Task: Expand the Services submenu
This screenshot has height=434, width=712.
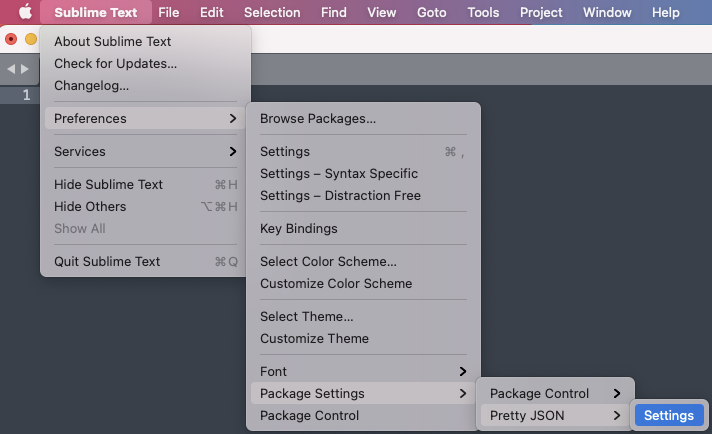Action: point(145,152)
